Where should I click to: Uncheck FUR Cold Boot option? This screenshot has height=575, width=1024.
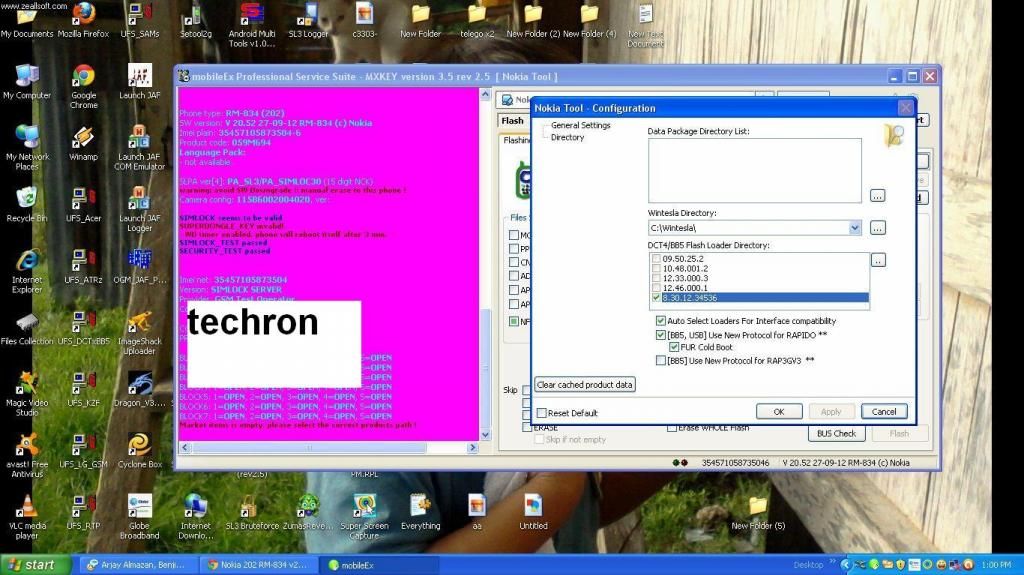[x=674, y=347]
